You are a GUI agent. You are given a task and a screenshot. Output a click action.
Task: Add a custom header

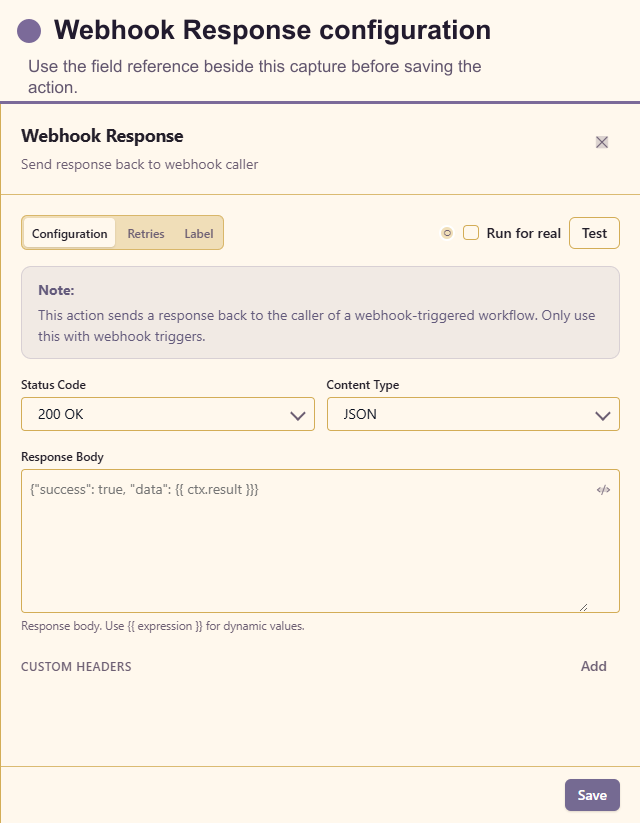pyautogui.click(x=593, y=666)
